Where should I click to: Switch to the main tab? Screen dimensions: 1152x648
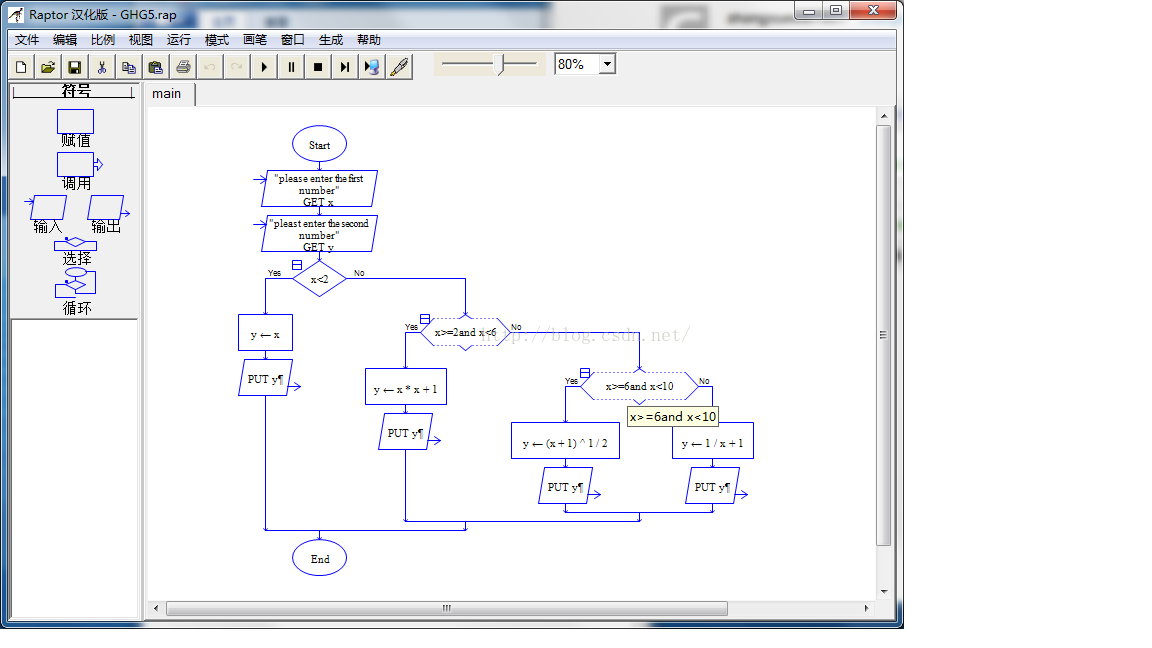pos(167,93)
